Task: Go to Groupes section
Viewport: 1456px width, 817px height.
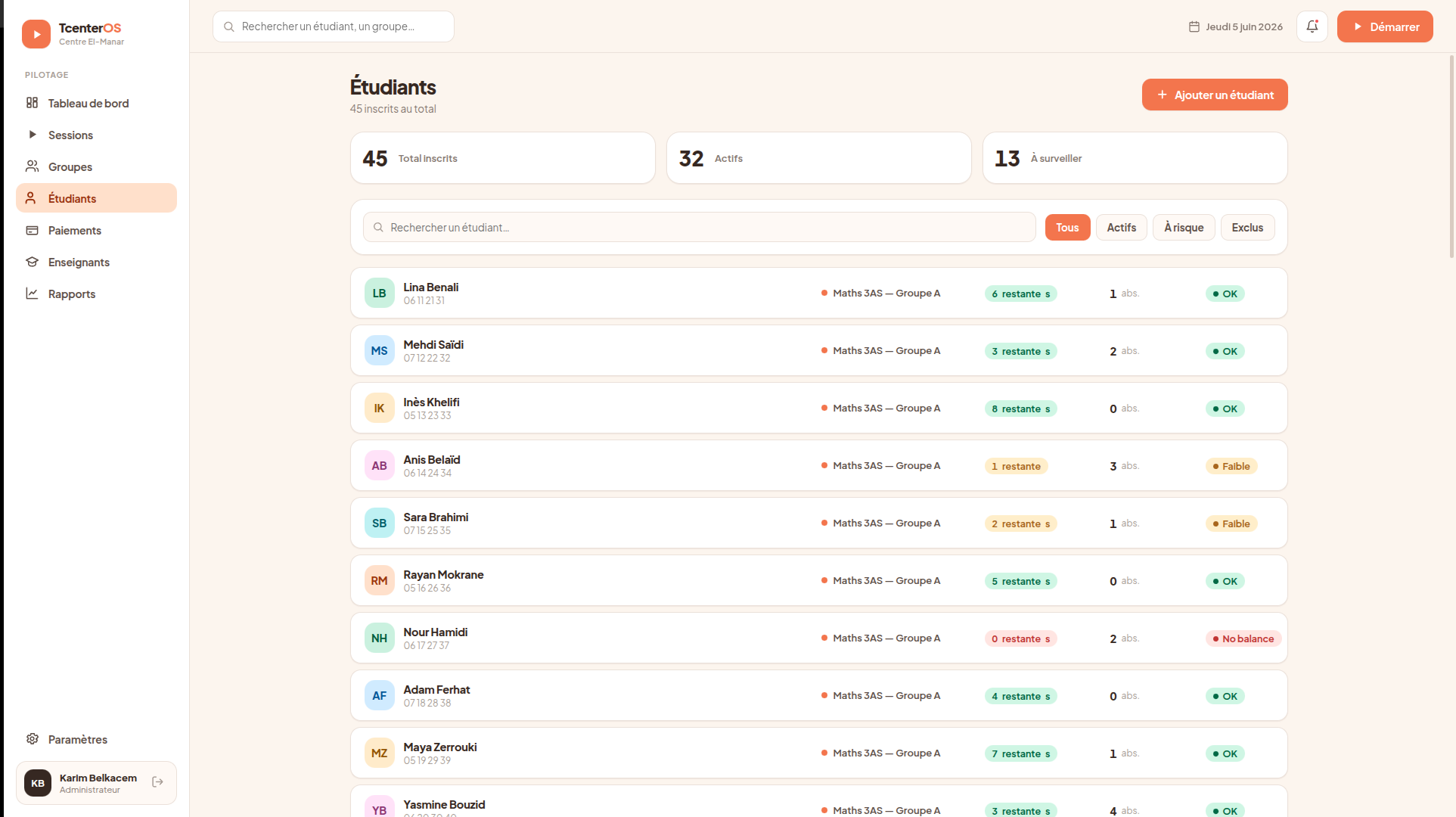Action: (x=96, y=166)
